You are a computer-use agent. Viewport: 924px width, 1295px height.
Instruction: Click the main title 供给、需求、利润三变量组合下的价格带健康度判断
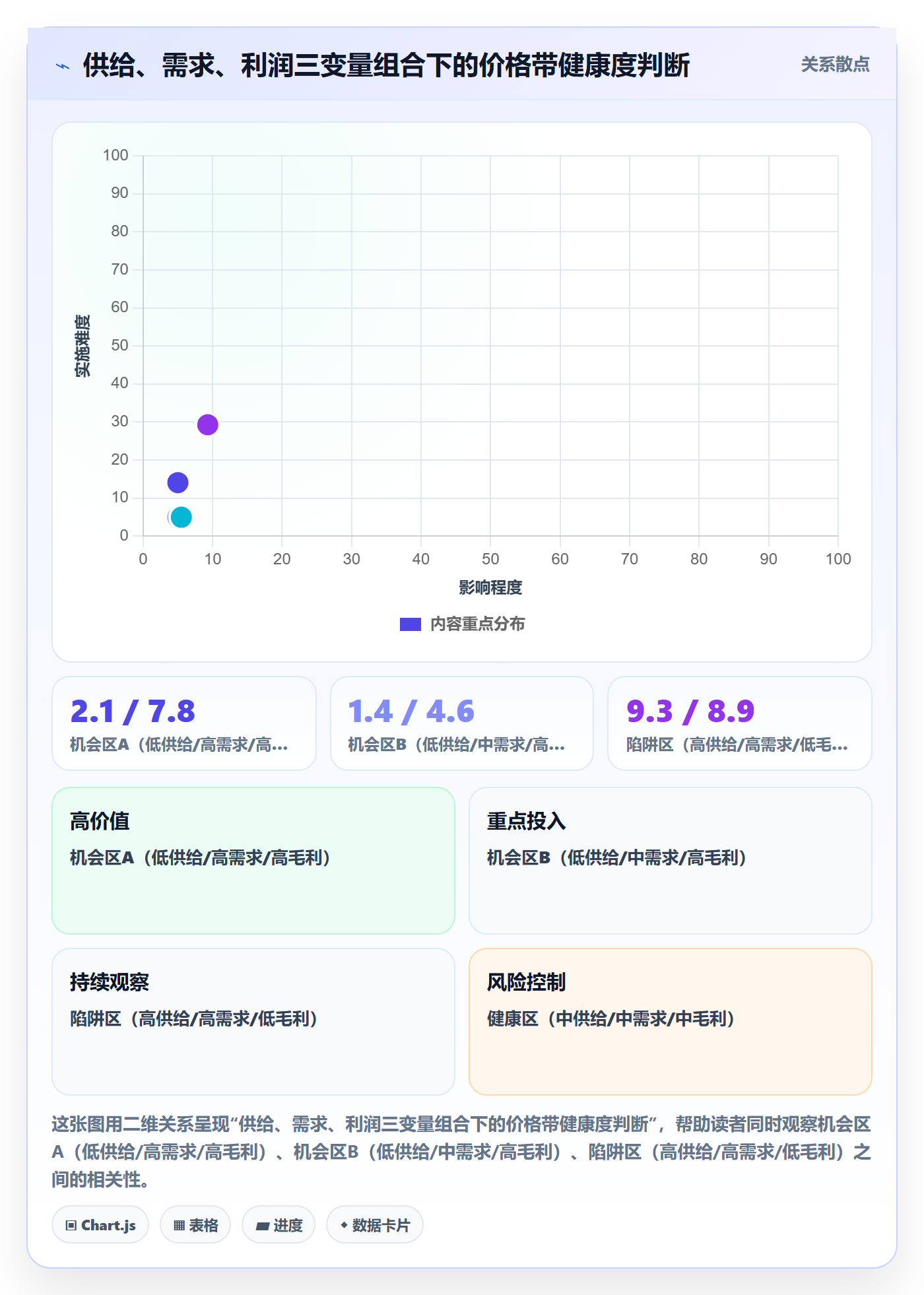point(386,65)
